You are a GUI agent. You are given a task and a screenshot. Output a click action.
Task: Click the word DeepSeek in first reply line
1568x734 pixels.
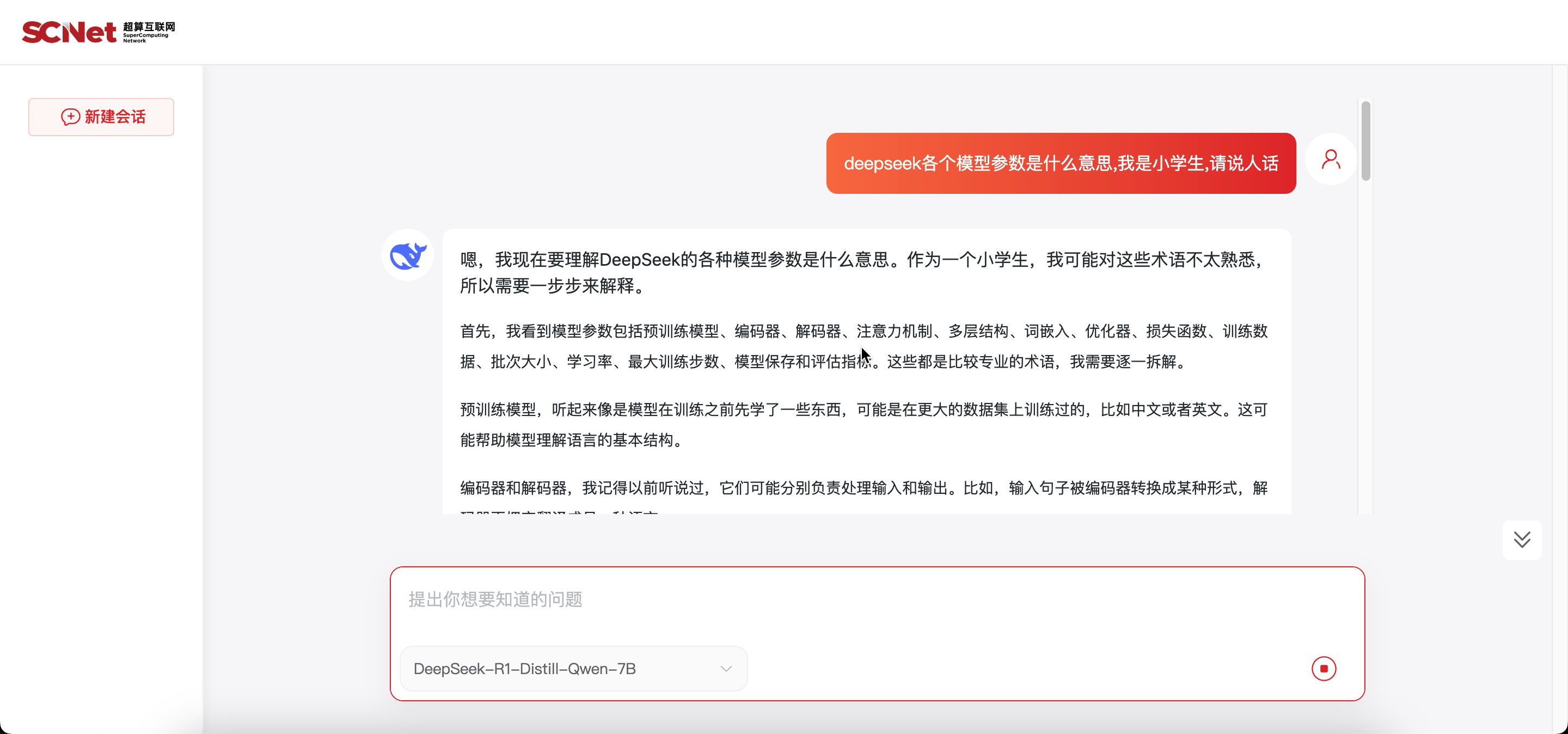click(x=639, y=260)
